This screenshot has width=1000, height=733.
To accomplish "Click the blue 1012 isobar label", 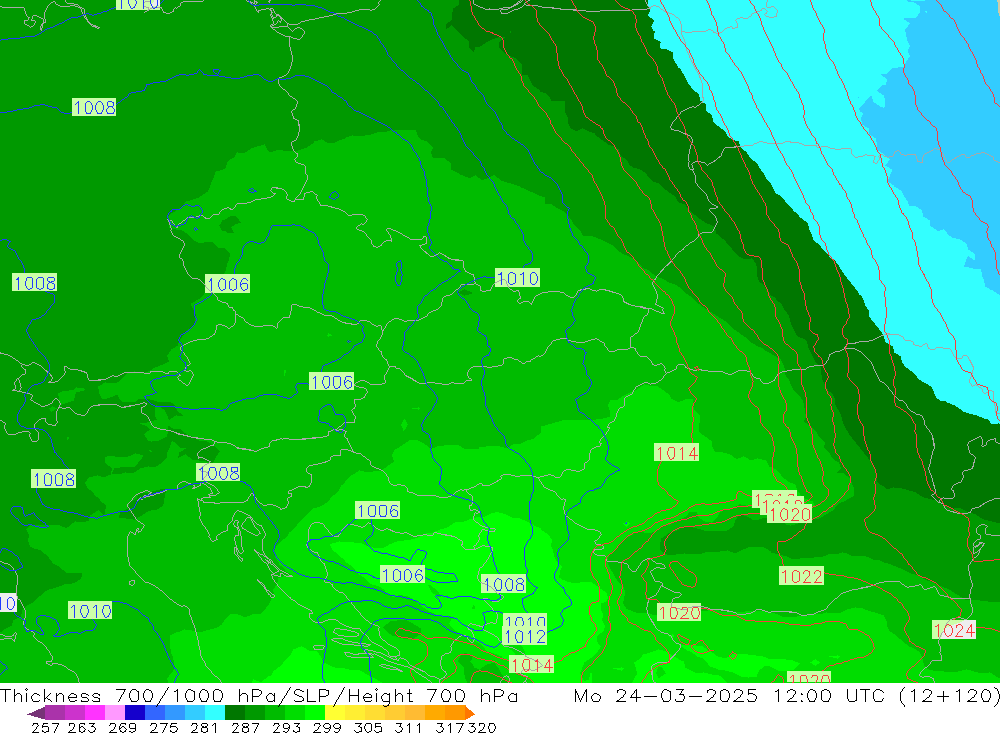I will [x=525, y=636].
